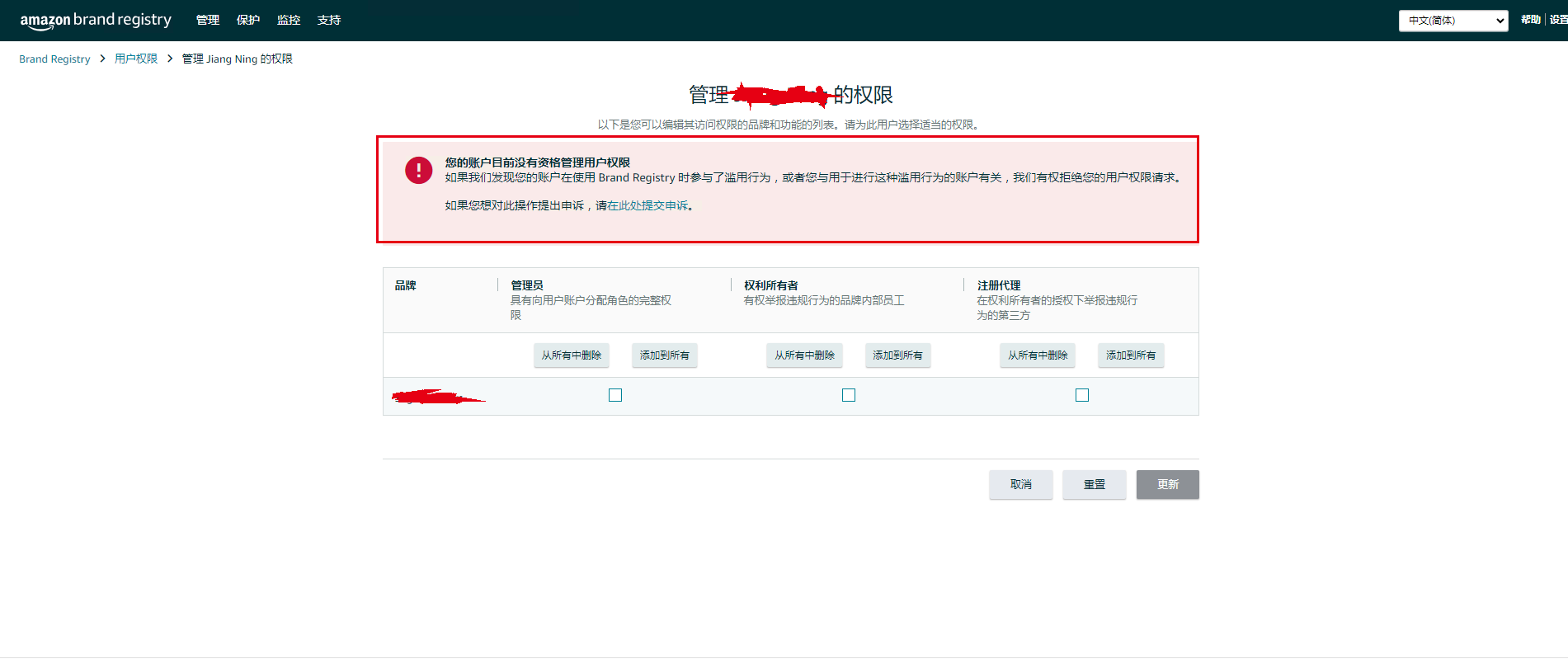Open the 管理 menu in top navigation
This screenshot has height=659, width=1568.
[208, 21]
